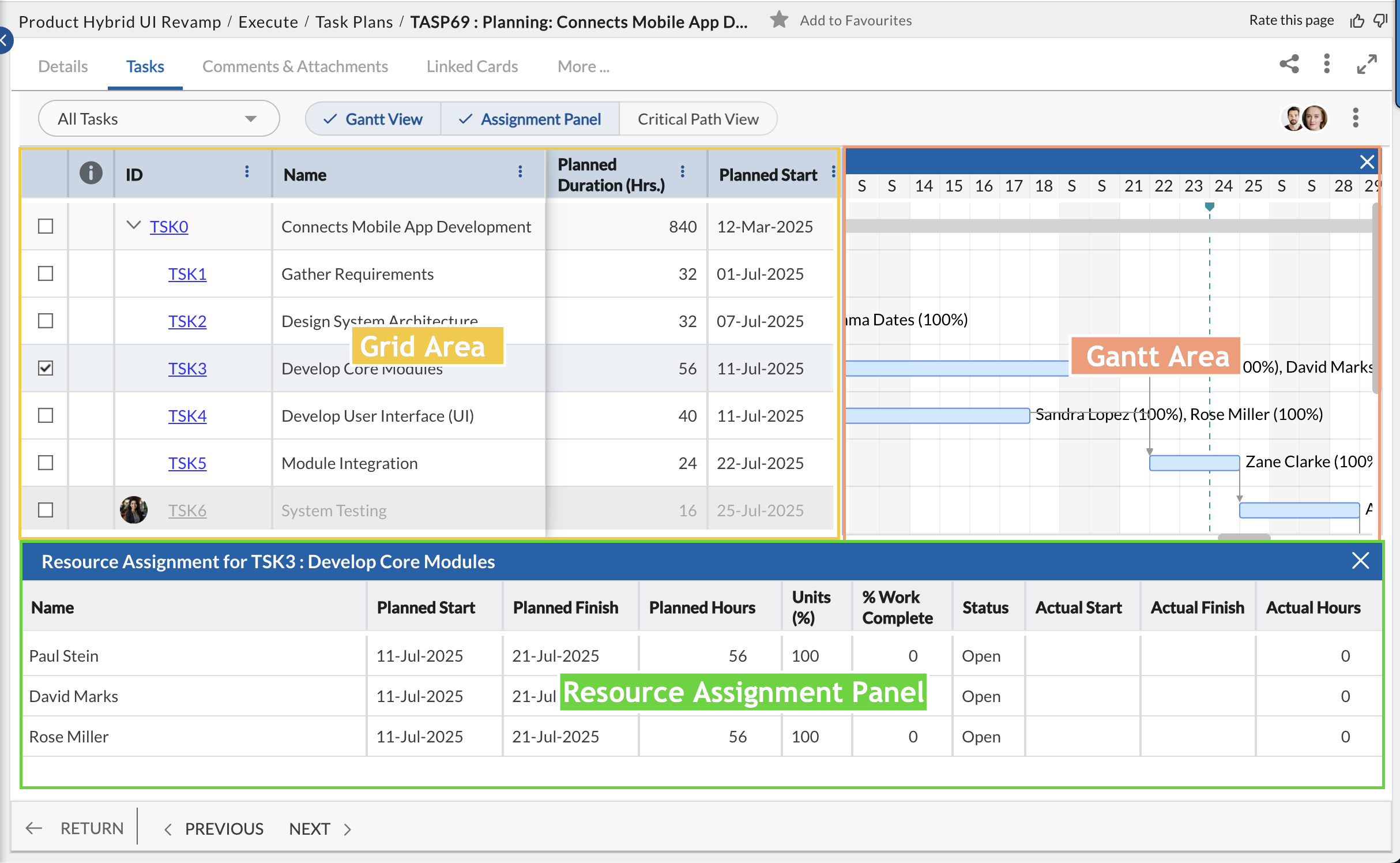Switch to the Linked Cards tab
This screenshot has width=1400, height=863.
pyautogui.click(x=472, y=66)
